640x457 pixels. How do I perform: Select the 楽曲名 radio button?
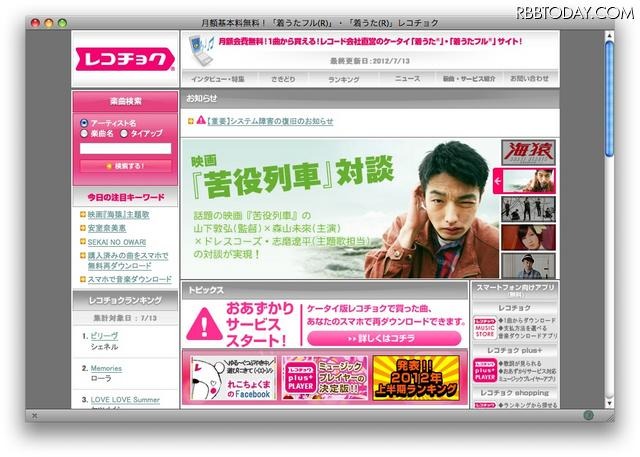(x=83, y=132)
